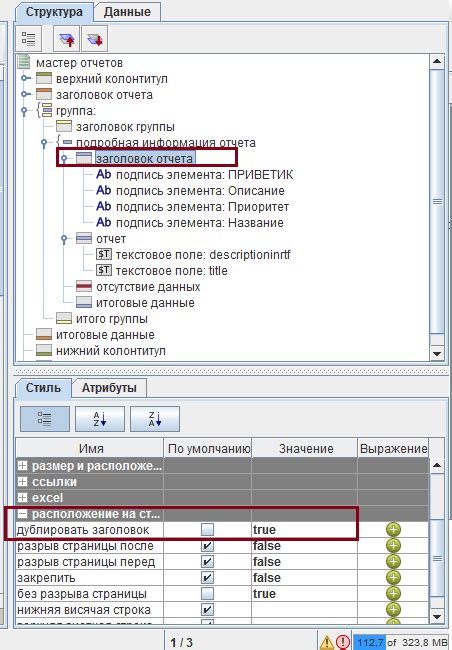Select the мастер отчетов root icon

pos(24,63)
